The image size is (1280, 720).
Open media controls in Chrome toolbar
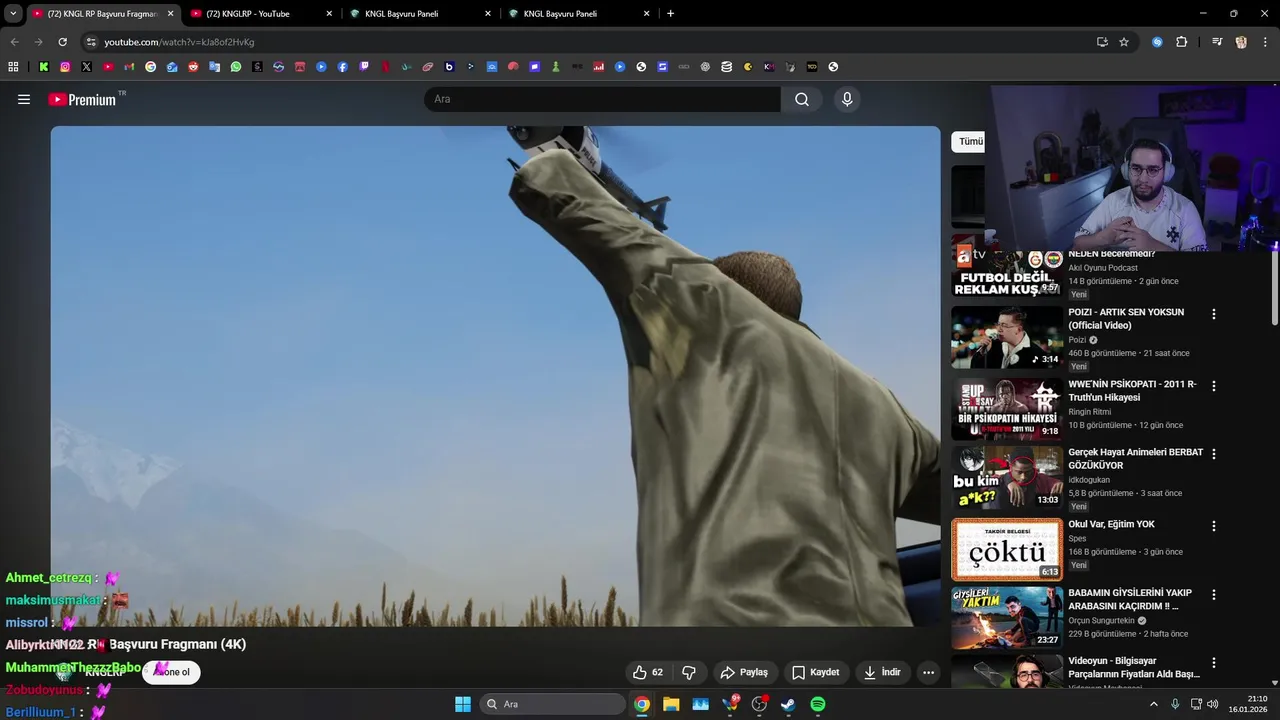click(1217, 42)
